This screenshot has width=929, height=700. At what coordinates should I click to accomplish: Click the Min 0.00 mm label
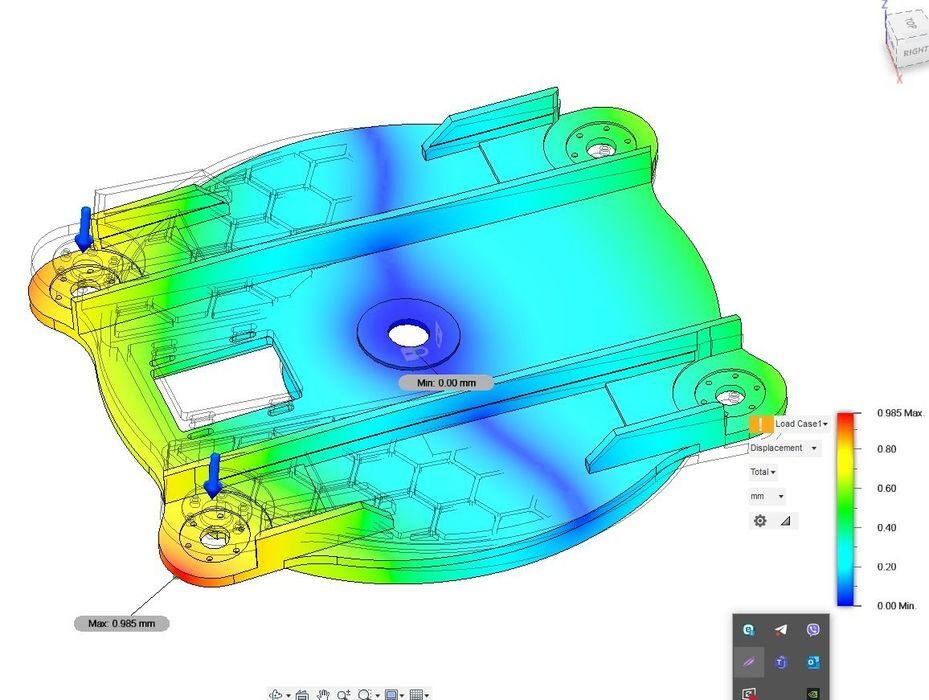pos(445,382)
